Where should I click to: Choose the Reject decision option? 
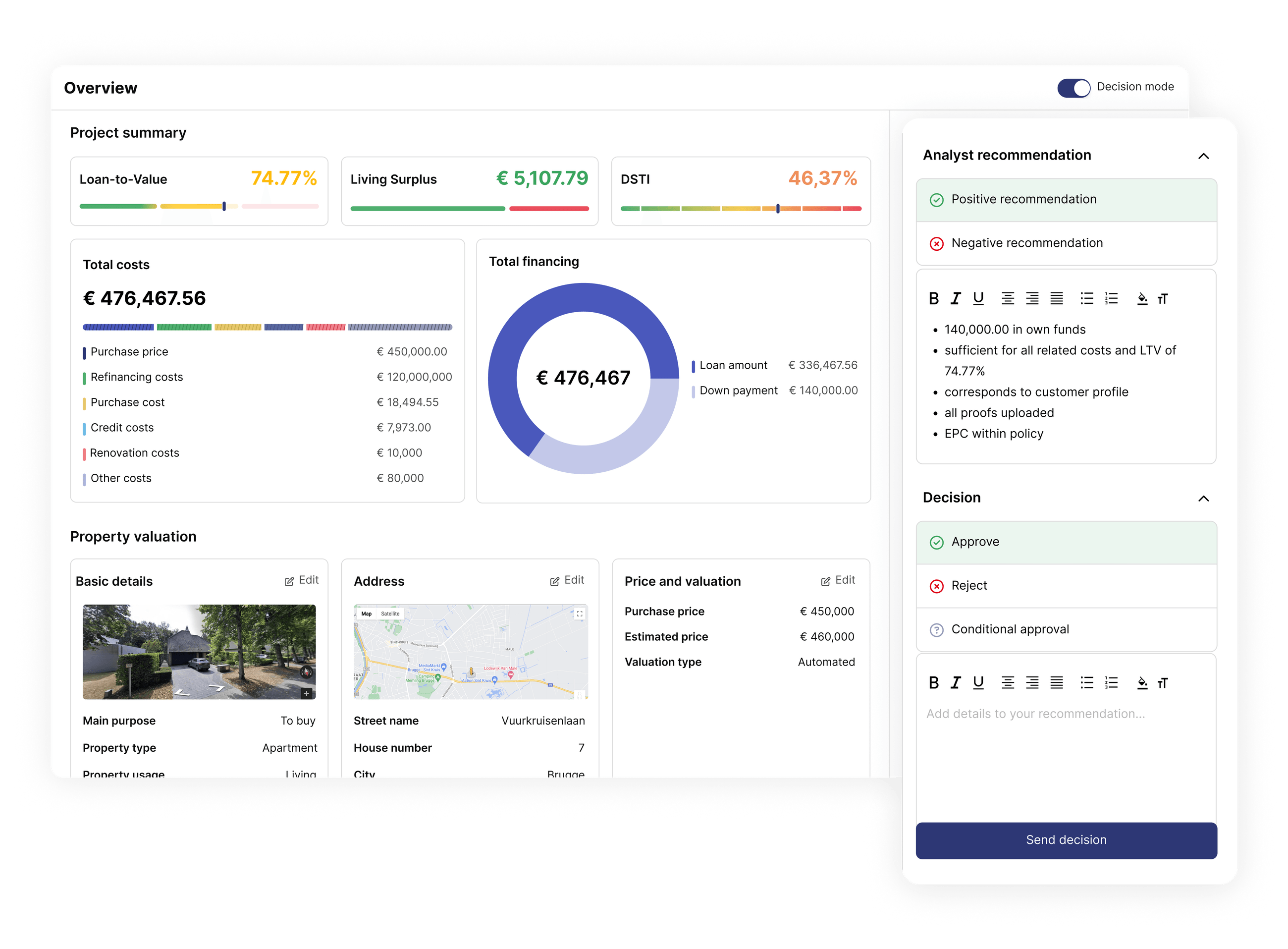[1066, 585]
